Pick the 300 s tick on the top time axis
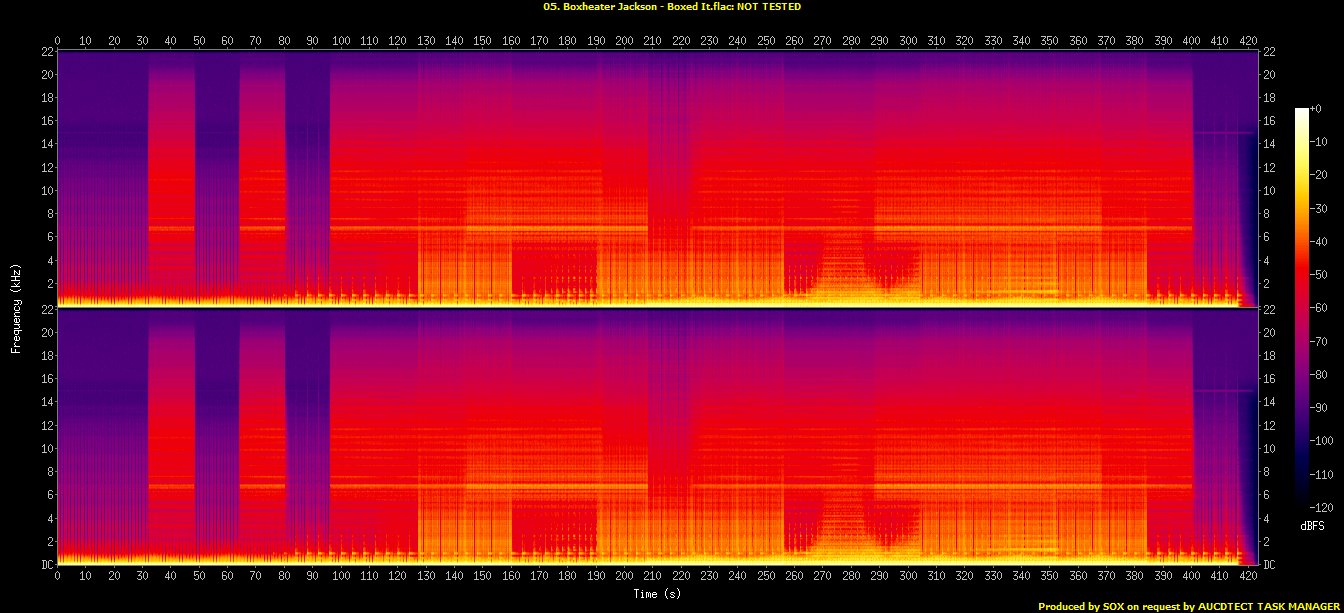Screen dimensions: 1344x613 tap(908, 41)
